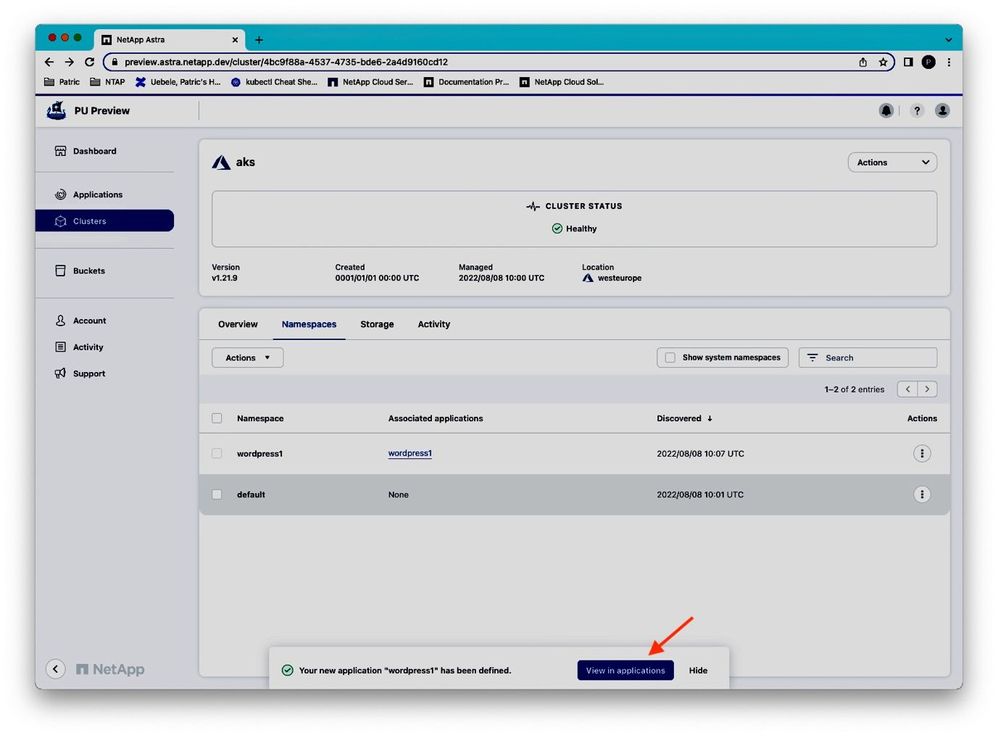This screenshot has height=736, width=998.
Task: Click View in applications button
Action: pos(626,670)
